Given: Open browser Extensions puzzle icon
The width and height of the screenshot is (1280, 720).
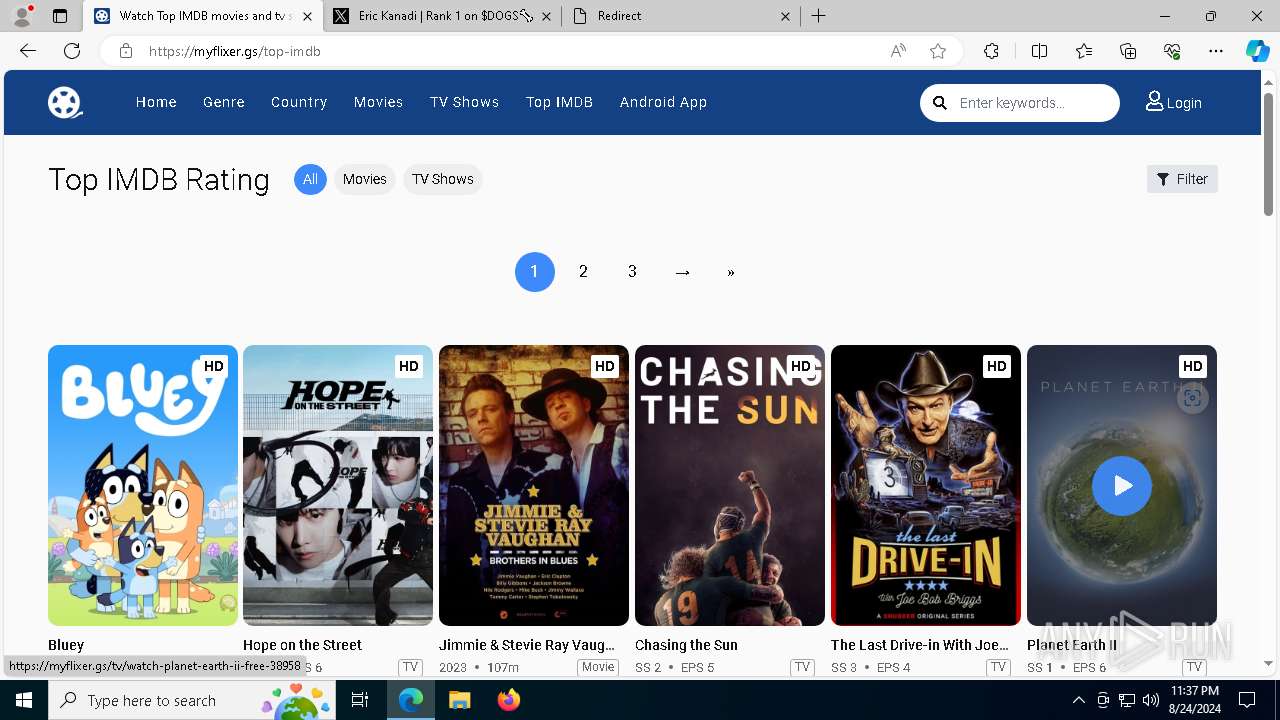Looking at the screenshot, I should (991, 51).
